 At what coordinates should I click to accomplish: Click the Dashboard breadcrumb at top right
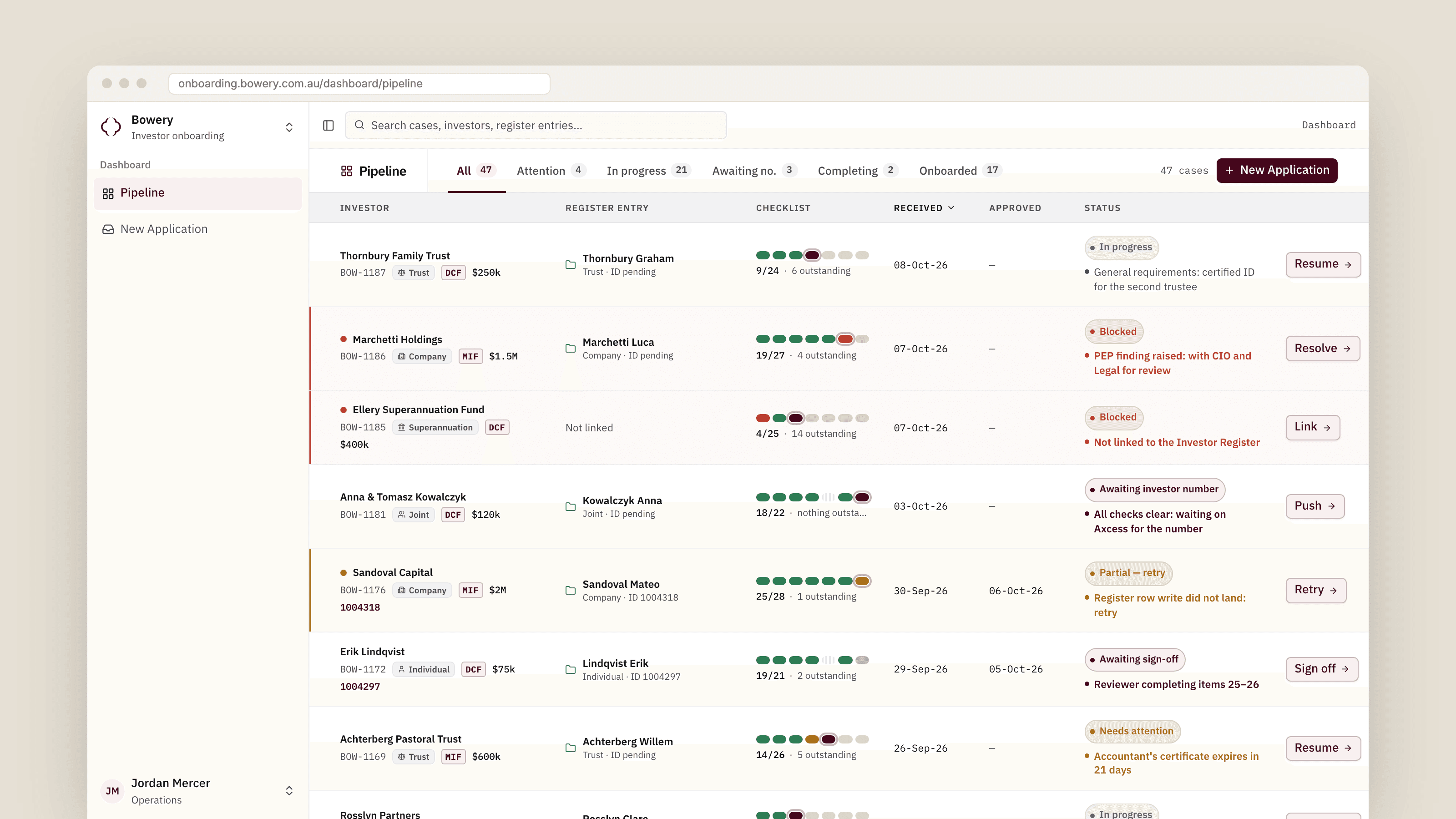coord(1328,125)
